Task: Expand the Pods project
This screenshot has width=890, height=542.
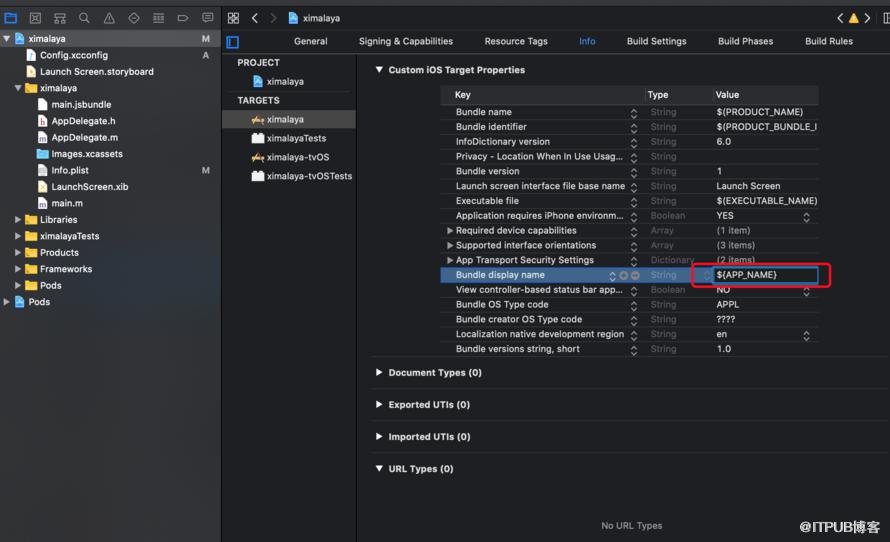Action: (x=7, y=302)
